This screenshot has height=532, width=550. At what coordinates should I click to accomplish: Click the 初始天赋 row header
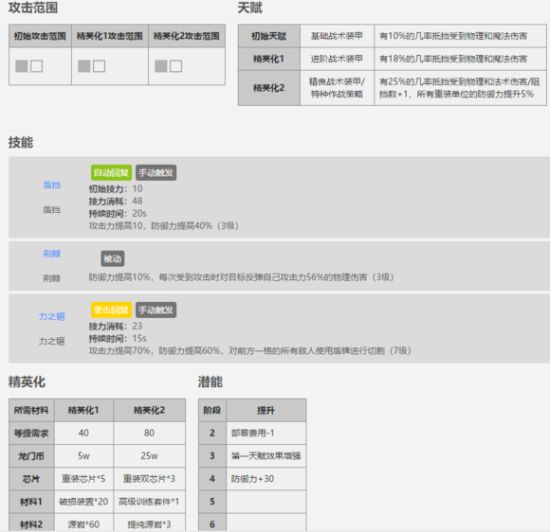tap(269, 36)
